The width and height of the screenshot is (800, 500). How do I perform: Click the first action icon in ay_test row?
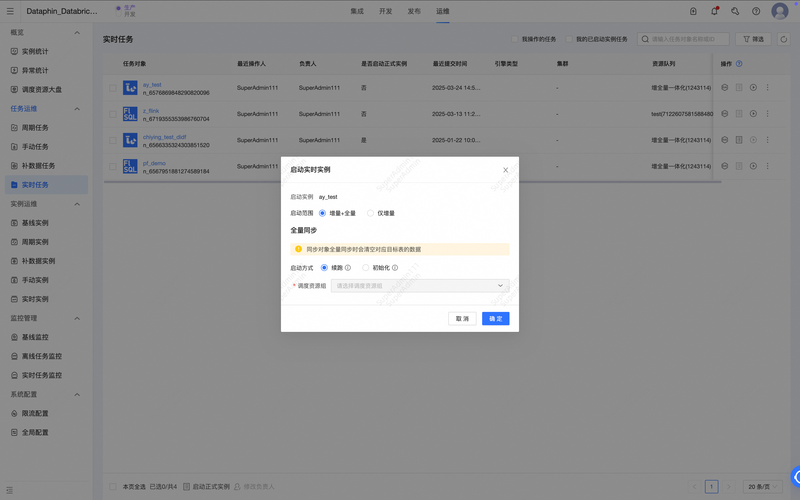[x=724, y=88]
